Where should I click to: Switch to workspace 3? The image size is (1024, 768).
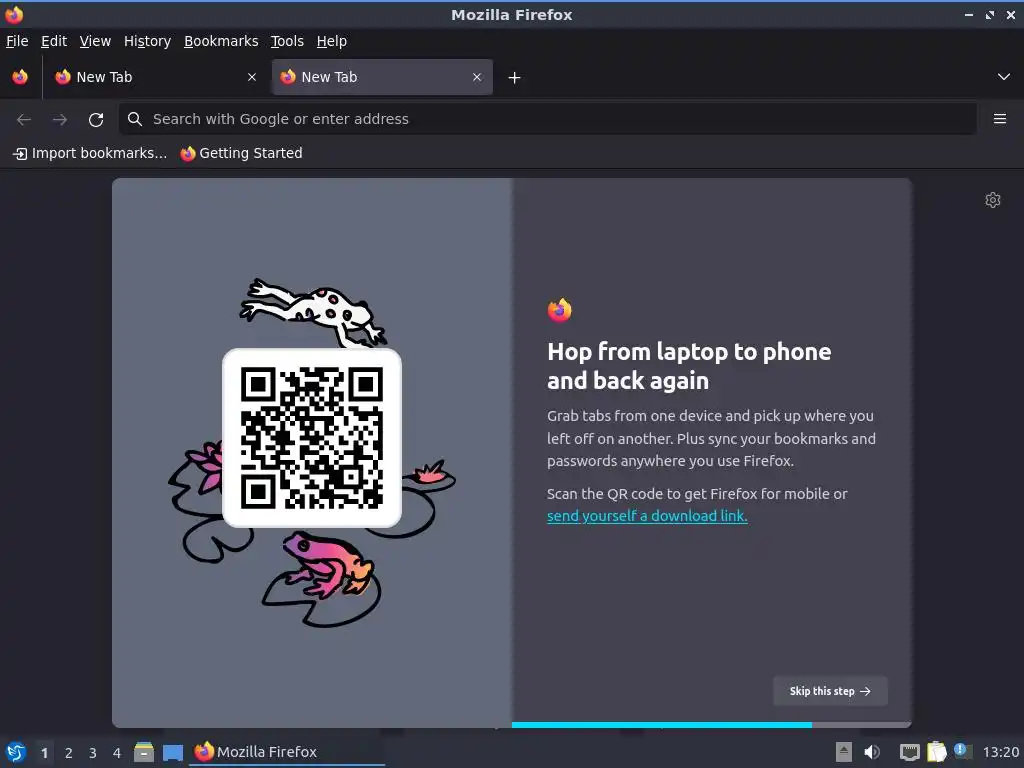(x=93, y=753)
